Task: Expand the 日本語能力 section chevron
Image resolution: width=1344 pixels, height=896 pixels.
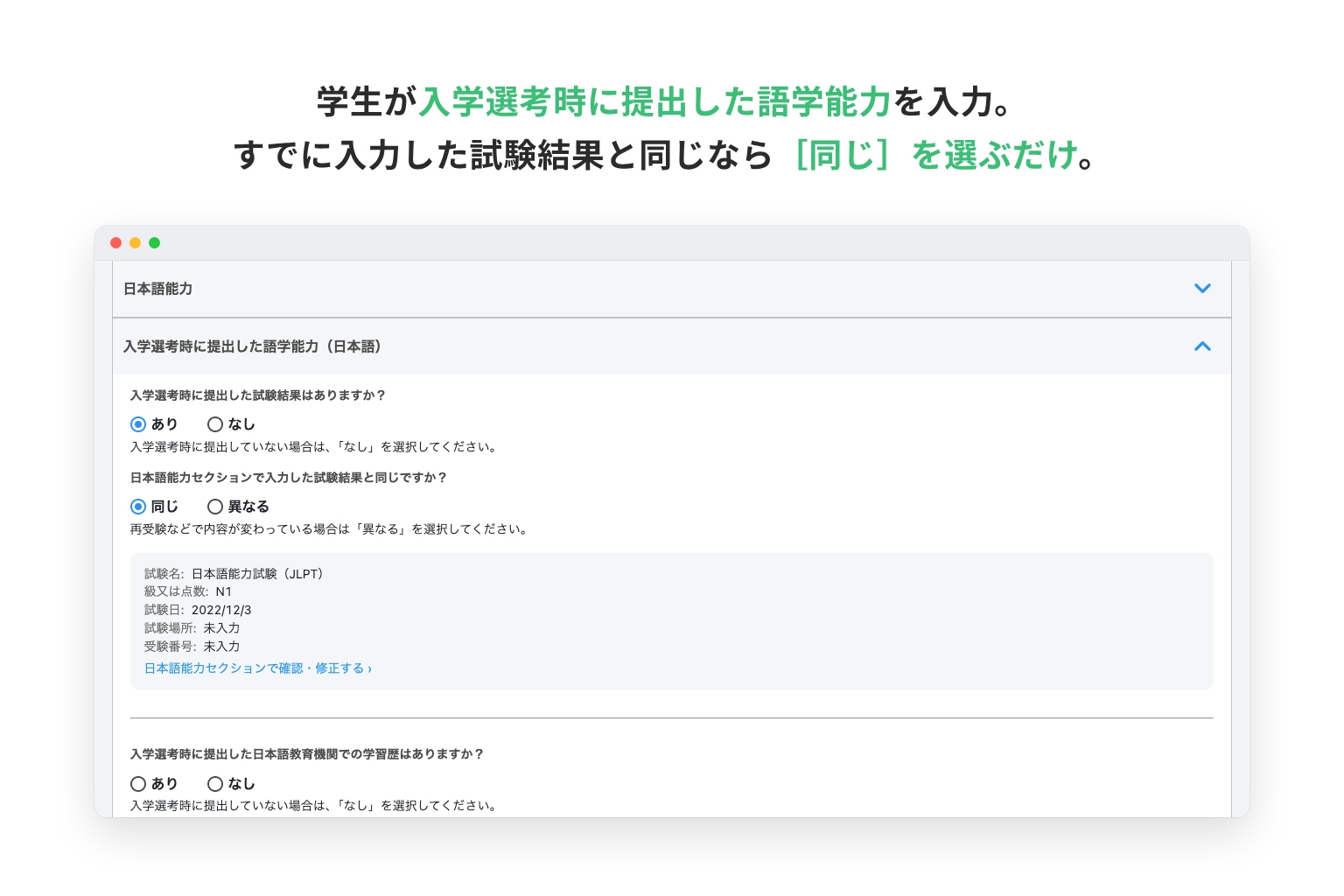Action: click(x=1202, y=289)
